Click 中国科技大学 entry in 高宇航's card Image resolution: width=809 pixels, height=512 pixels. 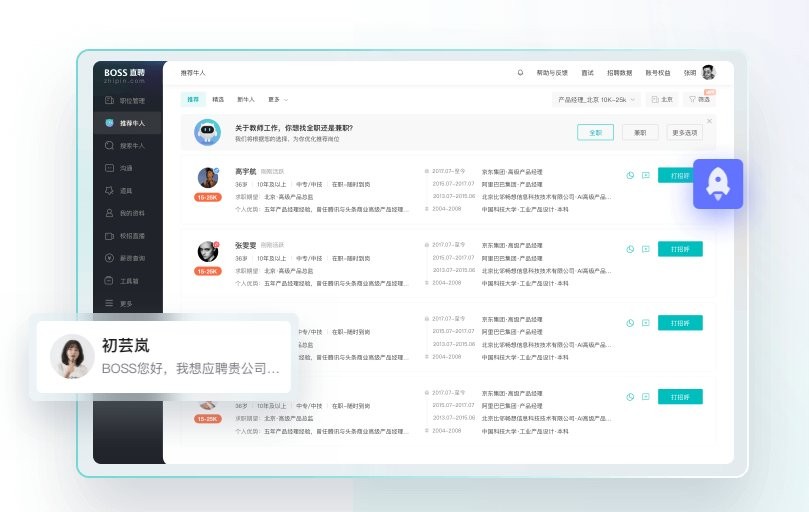point(525,209)
